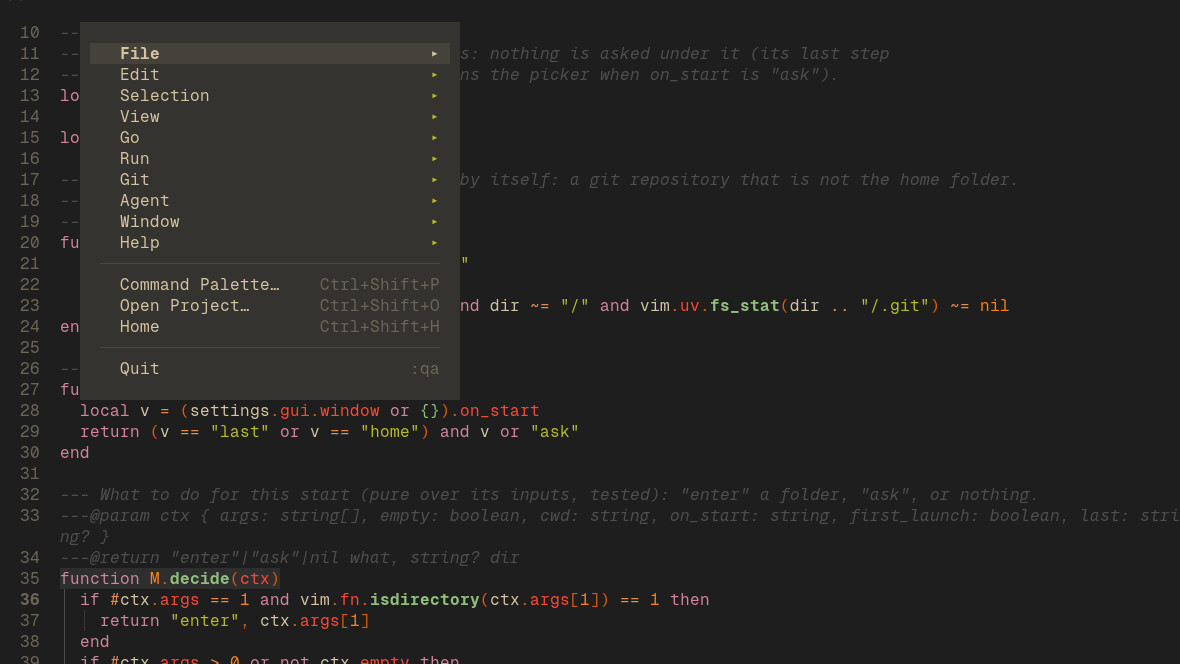Click the 'end' keyword on line 30
1180x664 pixels.
click(x=75, y=453)
